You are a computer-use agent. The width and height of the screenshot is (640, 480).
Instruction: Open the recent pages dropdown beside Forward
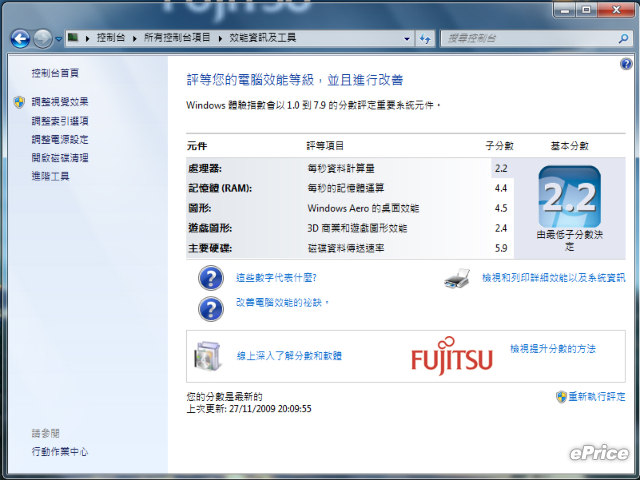coord(59,39)
